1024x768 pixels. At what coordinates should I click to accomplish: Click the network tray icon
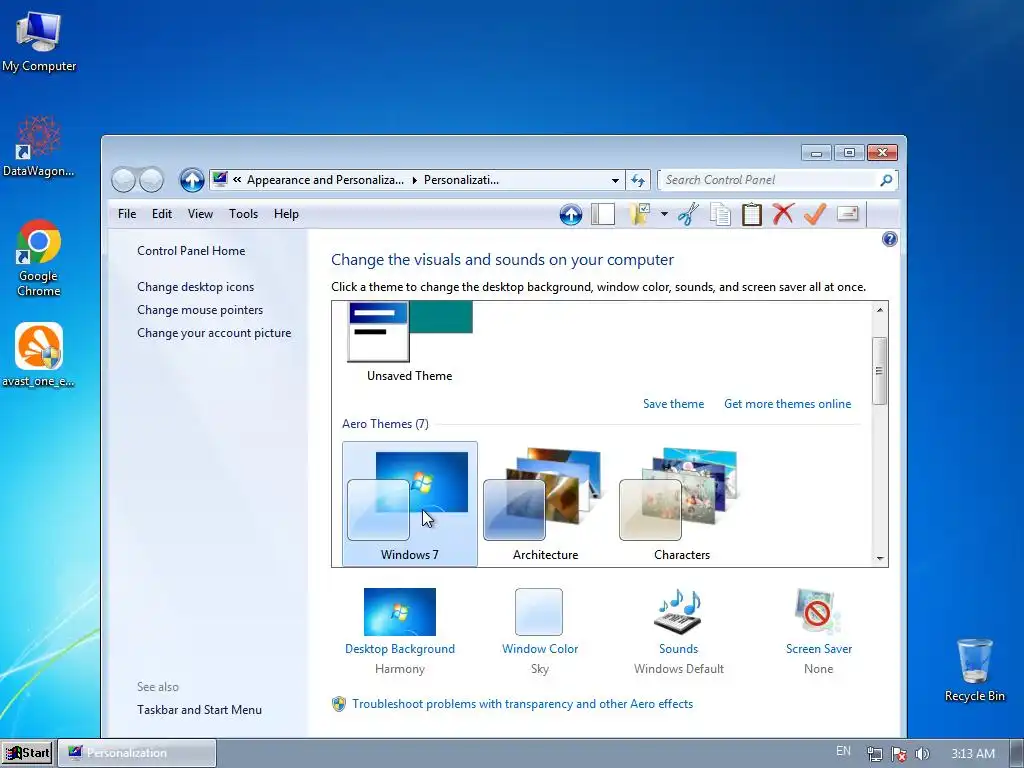click(x=874, y=754)
